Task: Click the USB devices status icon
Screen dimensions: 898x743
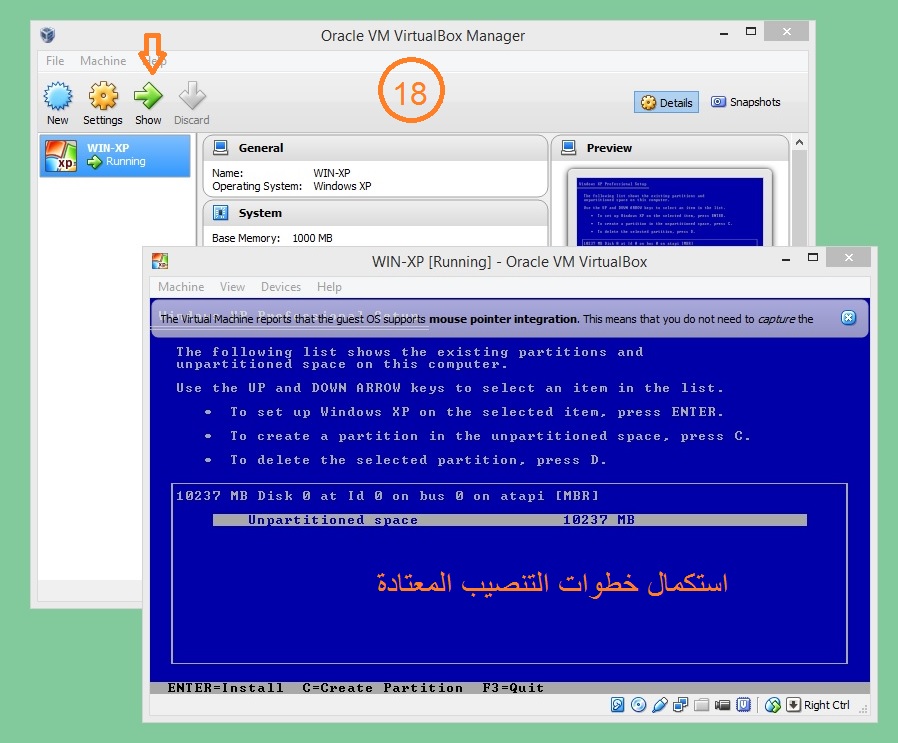Action: click(x=660, y=705)
